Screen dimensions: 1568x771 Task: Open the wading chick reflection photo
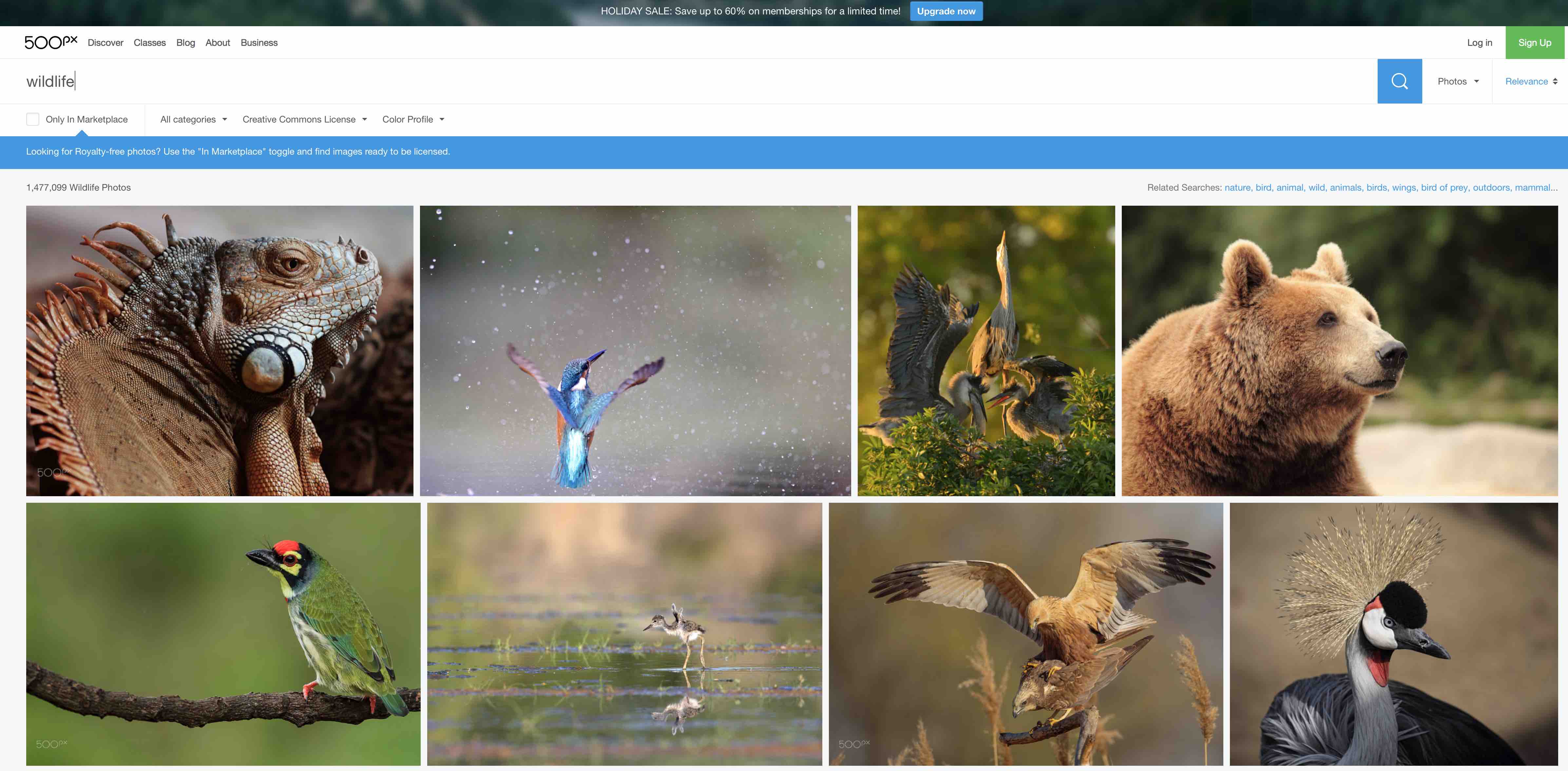pos(624,634)
